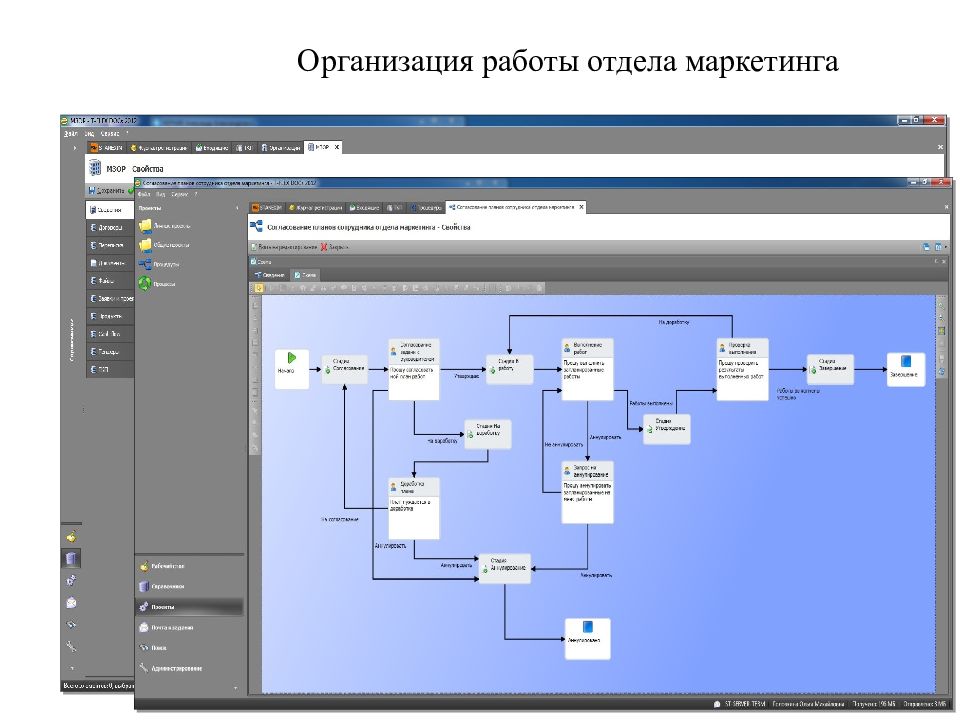The height and width of the screenshot is (720, 960).
Task: Close the marketing plans approval tab
Action: (581, 207)
